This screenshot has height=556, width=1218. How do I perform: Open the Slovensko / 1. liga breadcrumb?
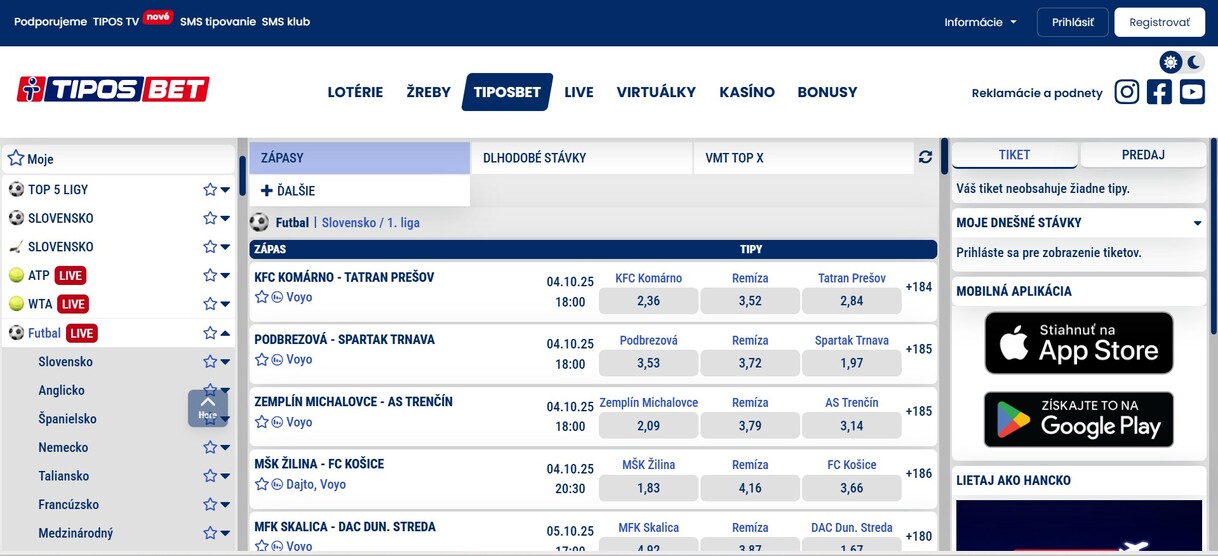coord(371,223)
